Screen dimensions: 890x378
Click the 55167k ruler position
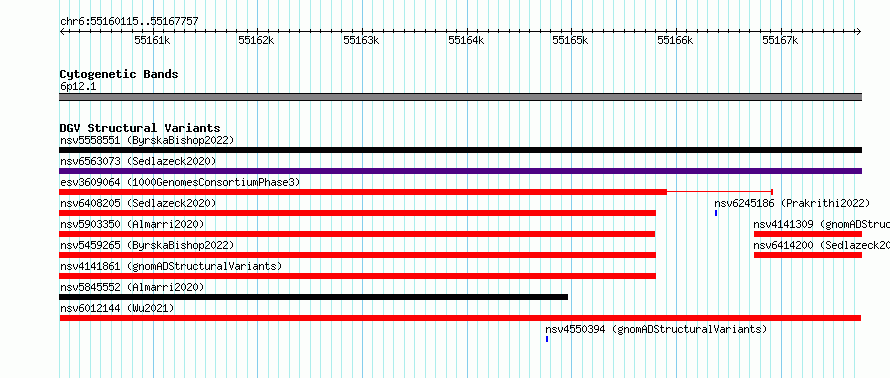(780, 40)
